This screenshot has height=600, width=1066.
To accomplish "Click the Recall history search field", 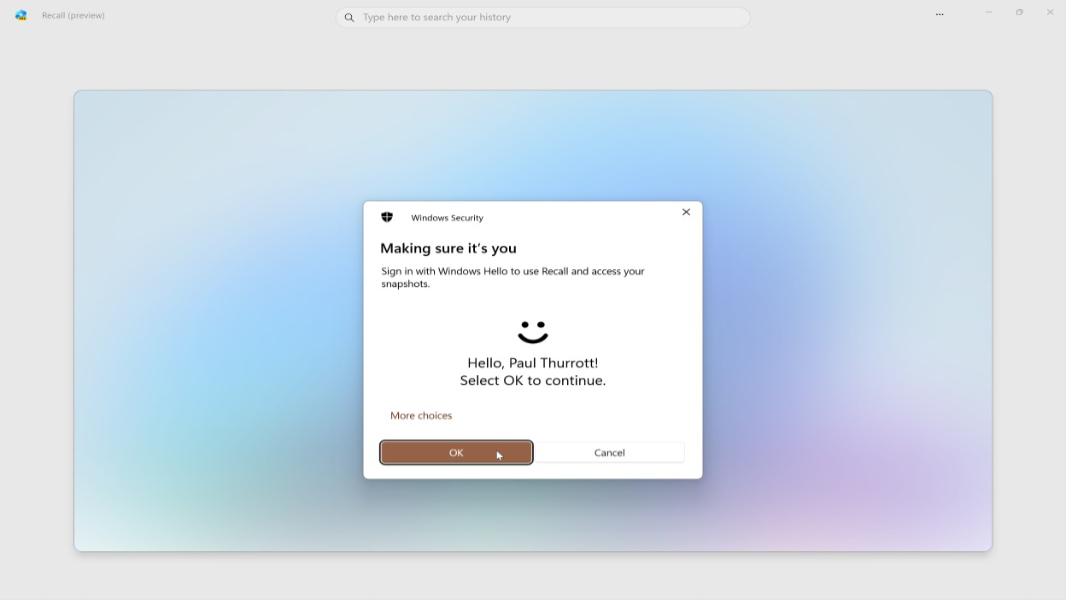I will 543,17.
